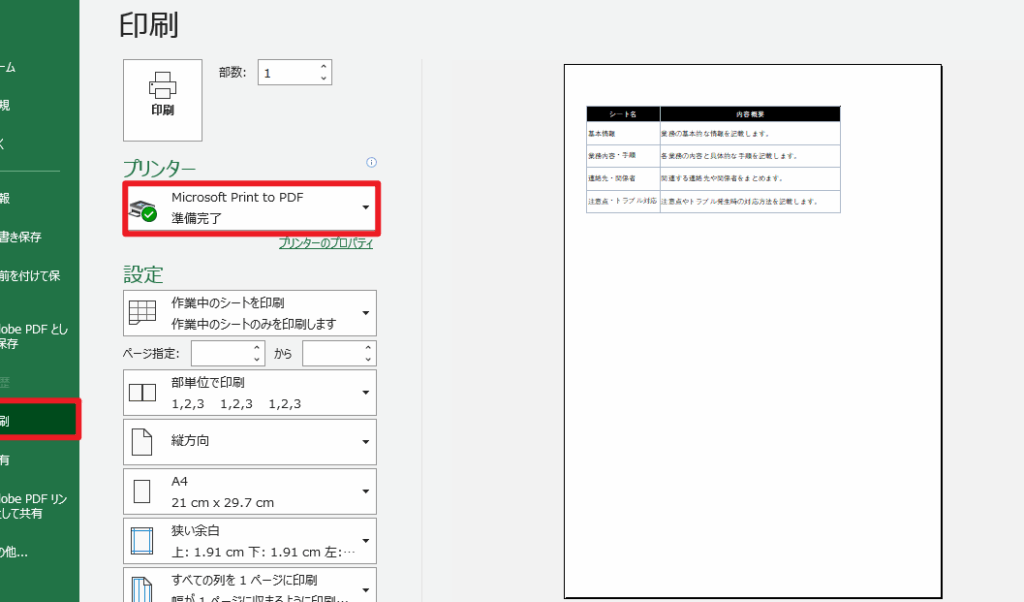Click the collated pages icon beside 部単位で印刷
This screenshot has width=1024, height=602.
click(x=141, y=392)
